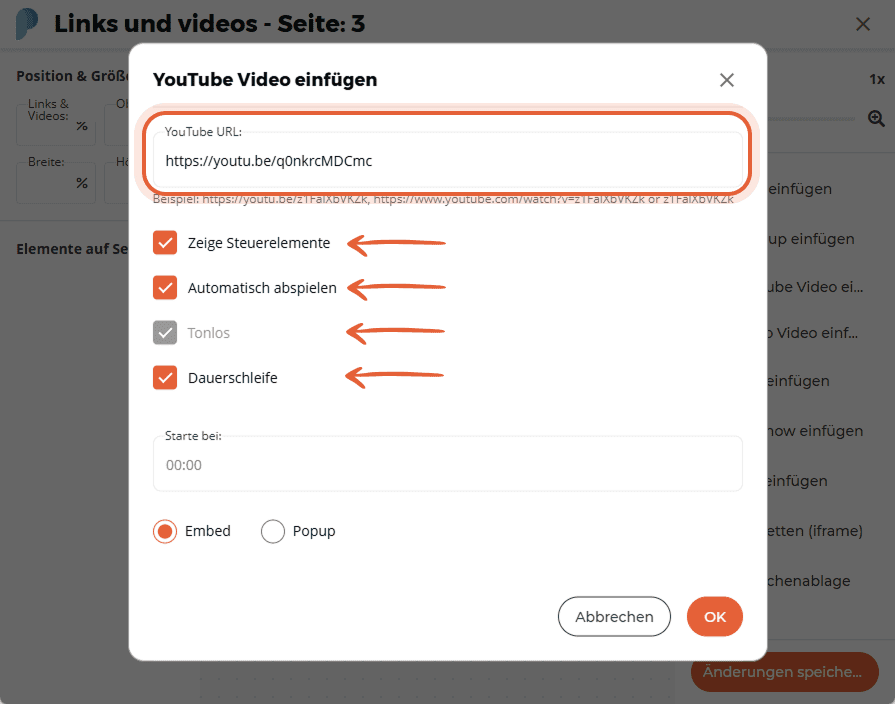Click the app logo in header

(x=27, y=23)
